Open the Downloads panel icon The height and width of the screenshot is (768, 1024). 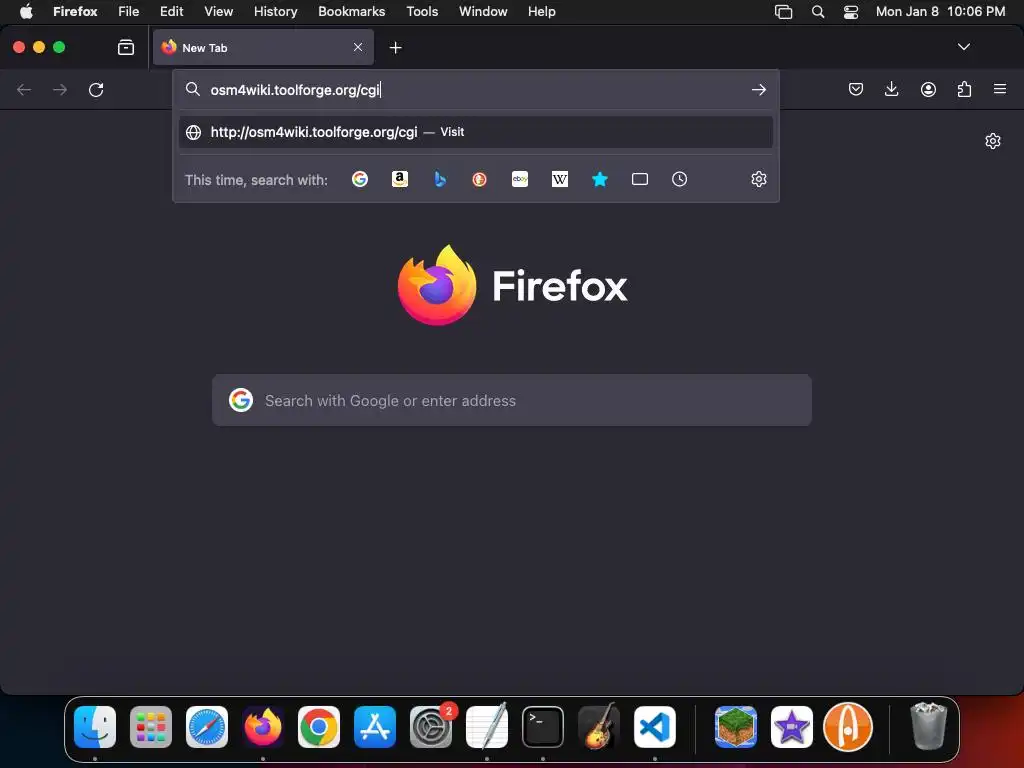click(891, 89)
